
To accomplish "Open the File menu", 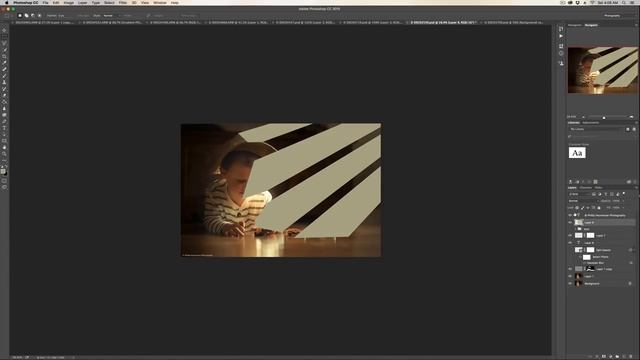I will tap(45, 2).
